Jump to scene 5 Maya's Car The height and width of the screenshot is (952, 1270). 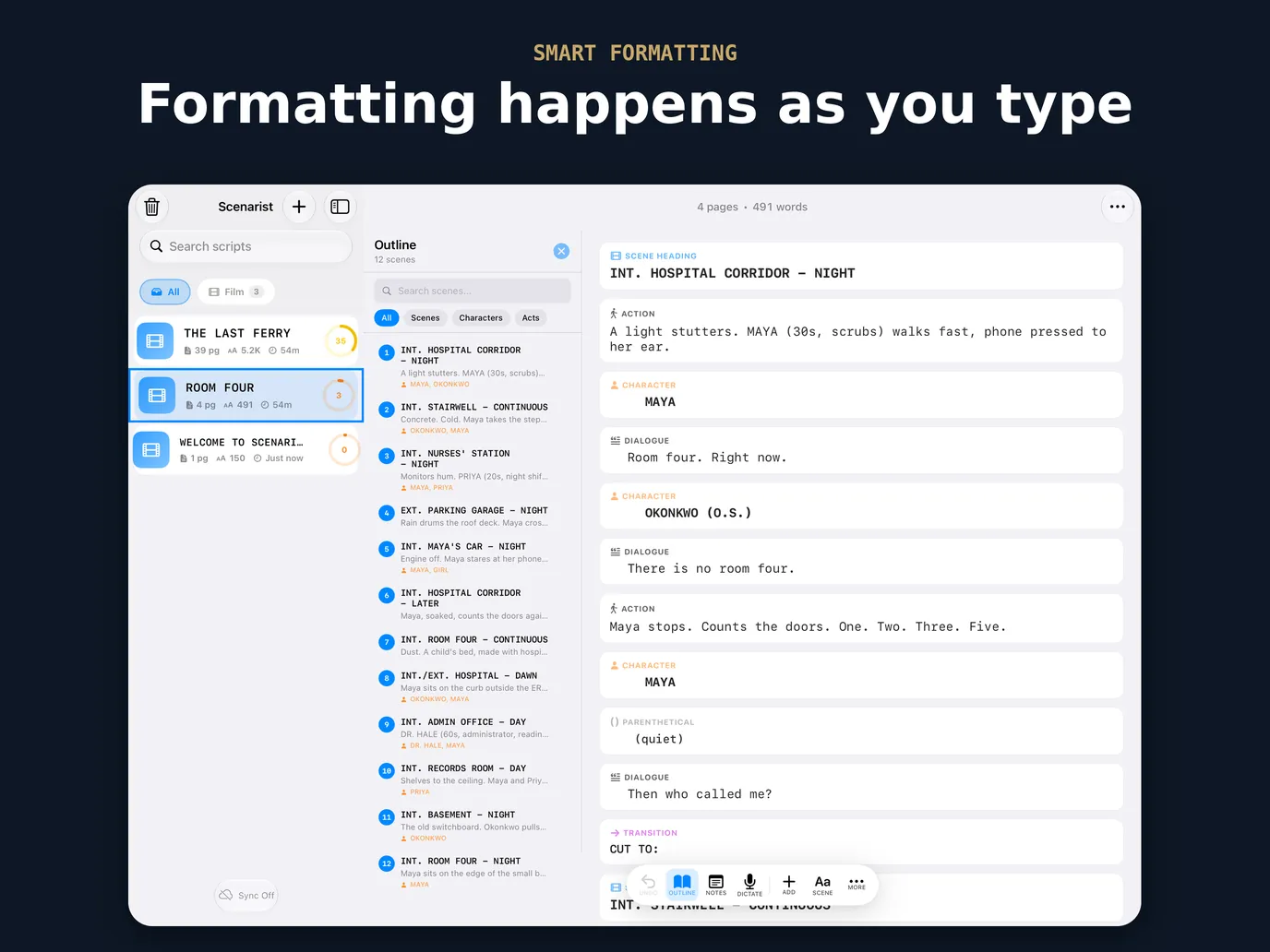[x=473, y=557]
